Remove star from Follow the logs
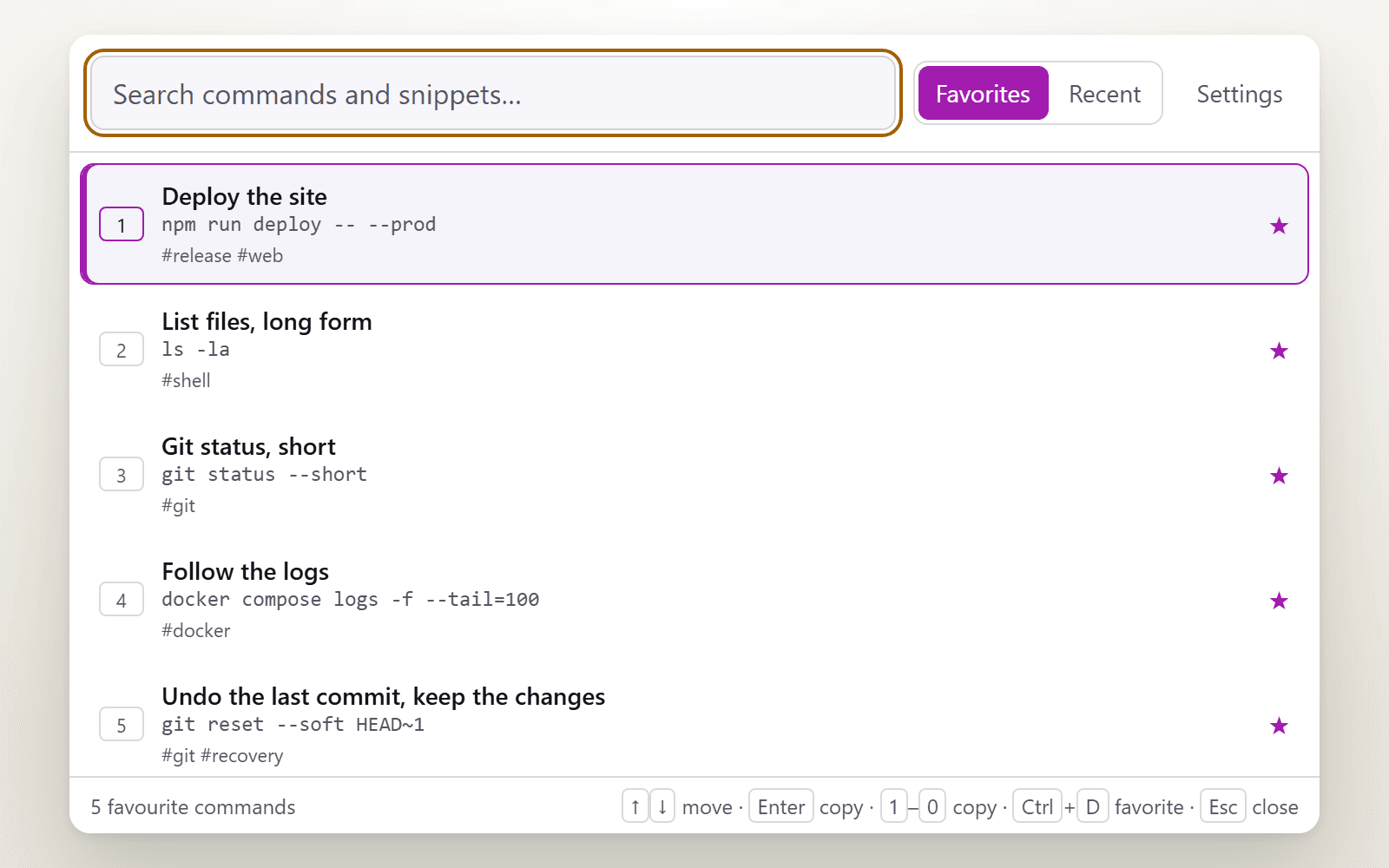The height and width of the screenshot is (868, 1389). pos(1279,601)
